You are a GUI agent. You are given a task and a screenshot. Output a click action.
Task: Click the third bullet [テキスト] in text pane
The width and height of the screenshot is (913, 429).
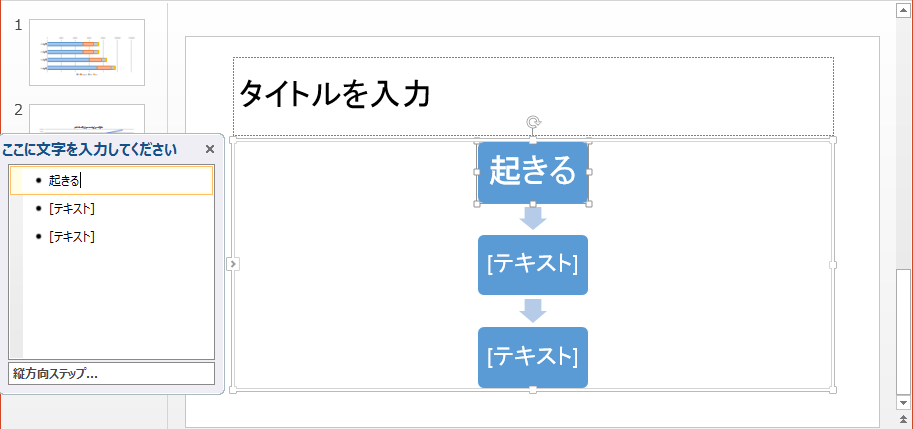point(71,237)
